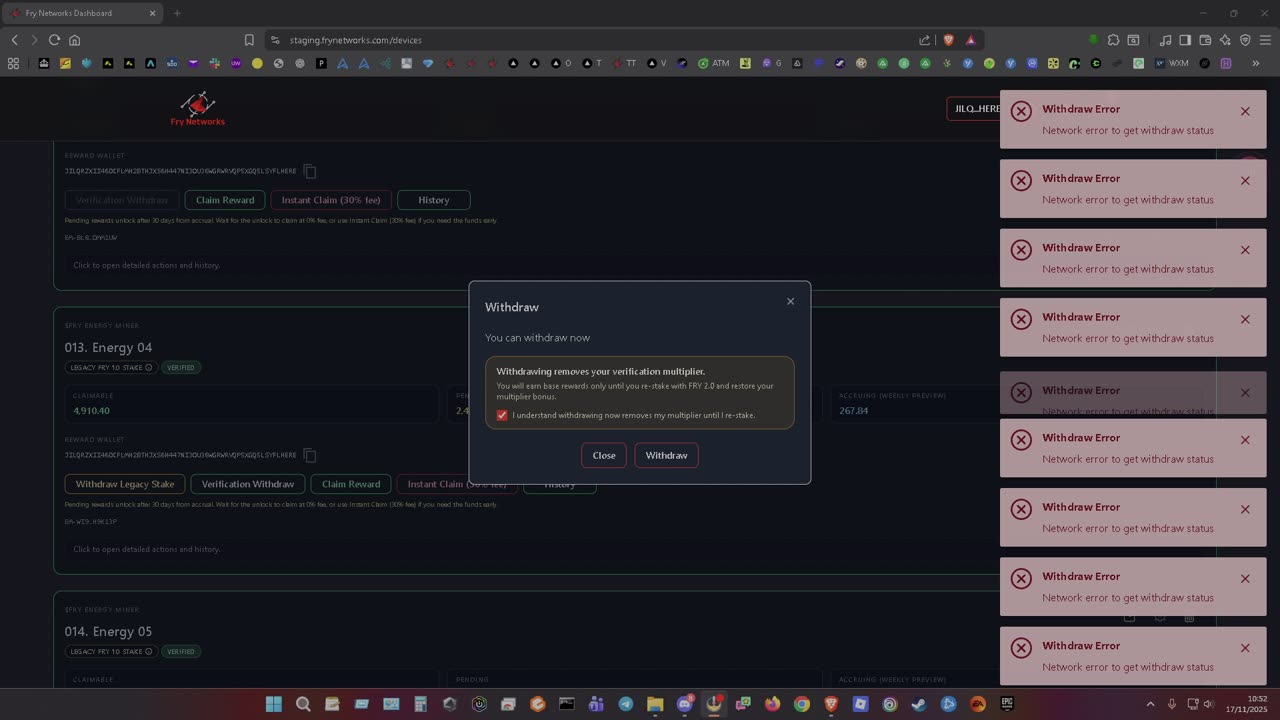
Task: Click the VERIFIED badge on 014. Energy 05
Action: coord(181,651)
